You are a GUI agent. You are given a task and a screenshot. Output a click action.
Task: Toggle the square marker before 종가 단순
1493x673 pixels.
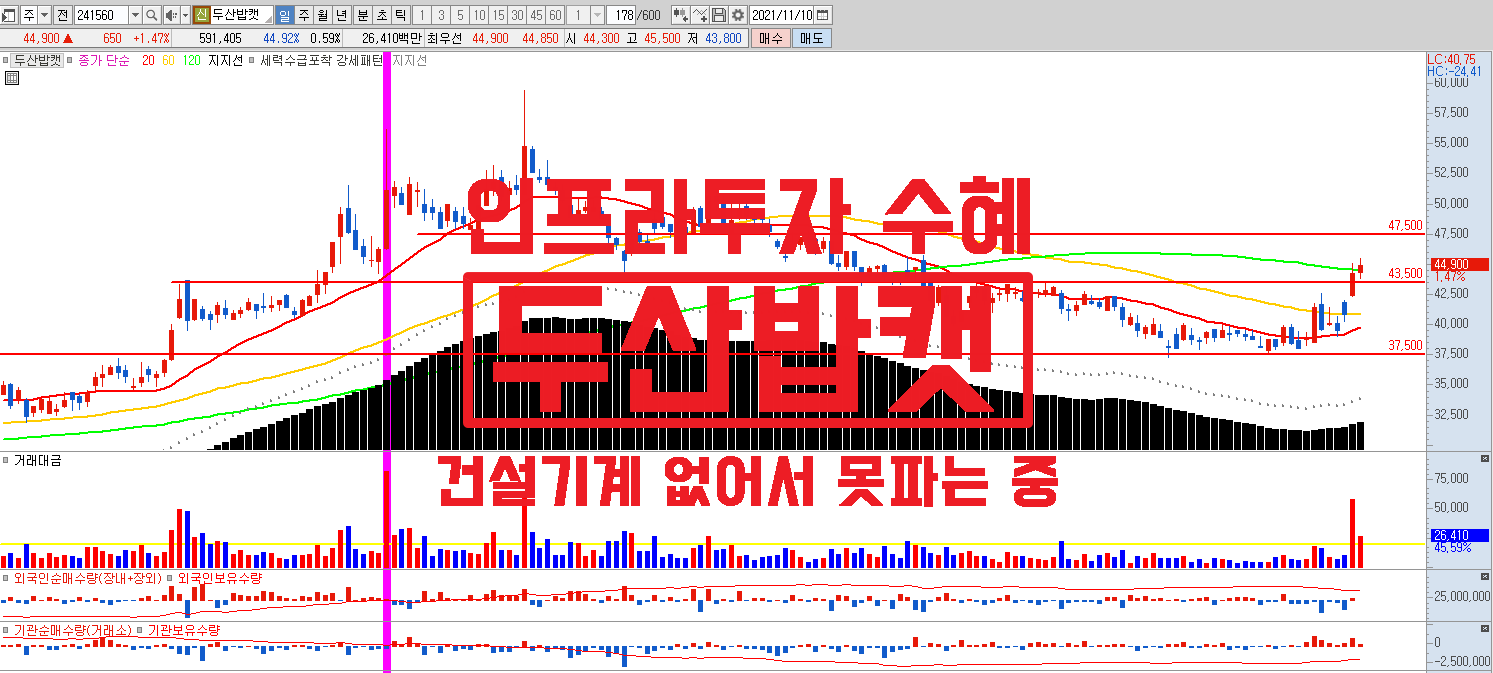point(70,60)
